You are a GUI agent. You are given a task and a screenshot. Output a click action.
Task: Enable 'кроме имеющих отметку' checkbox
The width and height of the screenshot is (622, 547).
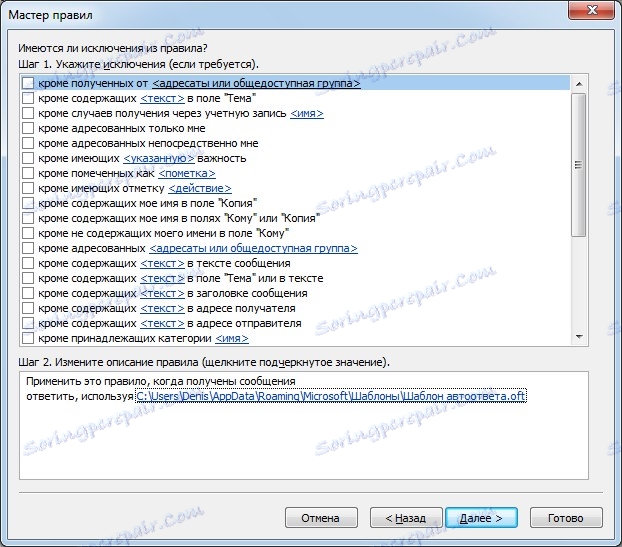point(28,188)
